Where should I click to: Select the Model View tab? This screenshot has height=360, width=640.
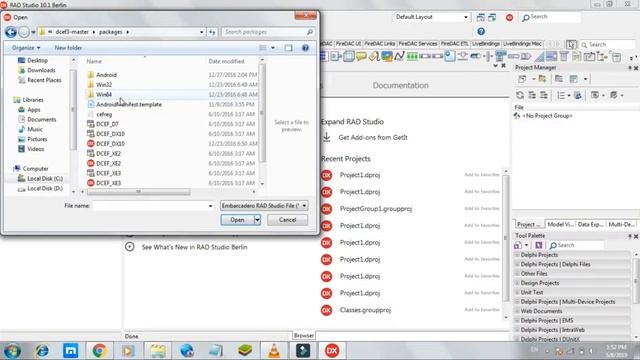click(560, 224)
